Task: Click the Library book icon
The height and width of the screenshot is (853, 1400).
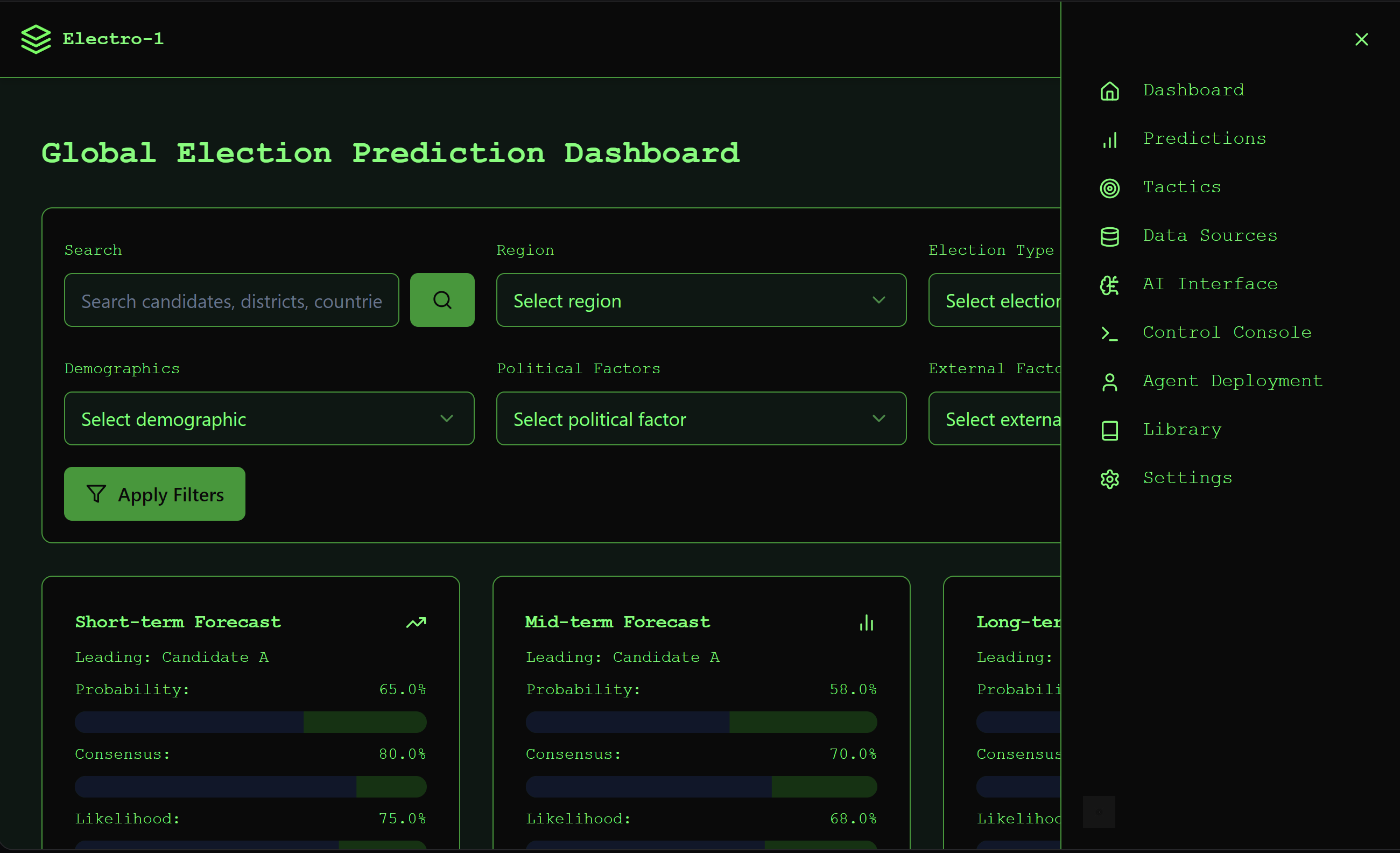Action: pos(1109,430)
